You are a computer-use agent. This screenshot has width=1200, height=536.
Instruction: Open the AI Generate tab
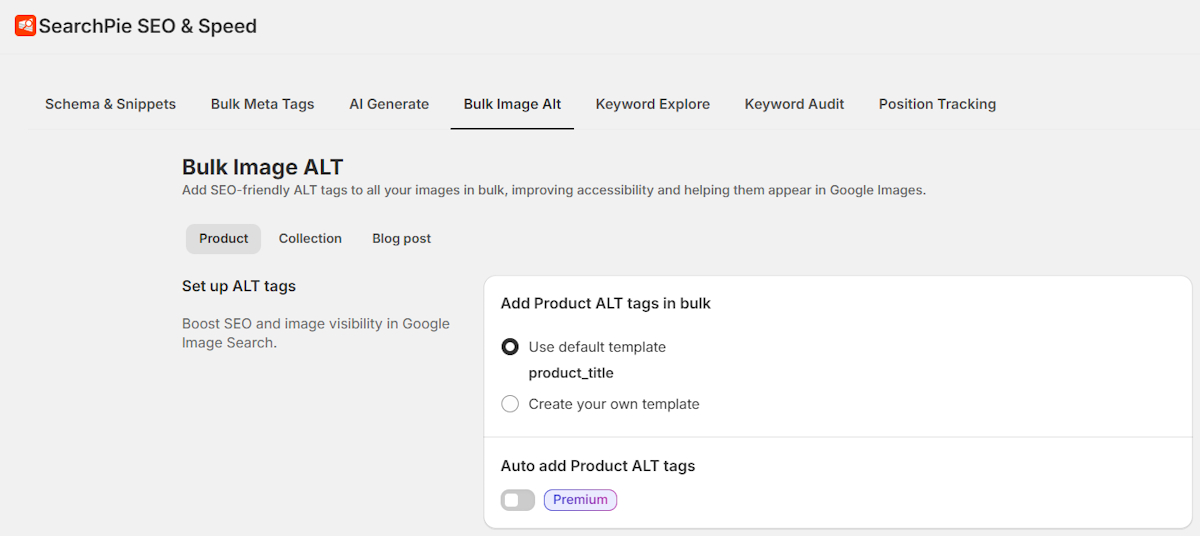(389, 104)
